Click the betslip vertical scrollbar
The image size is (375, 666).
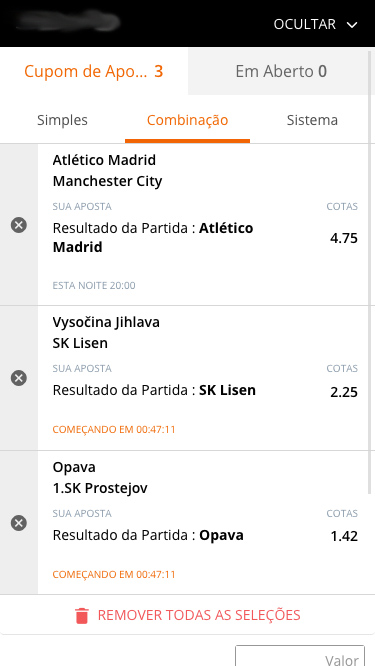(x=371, y=272)
